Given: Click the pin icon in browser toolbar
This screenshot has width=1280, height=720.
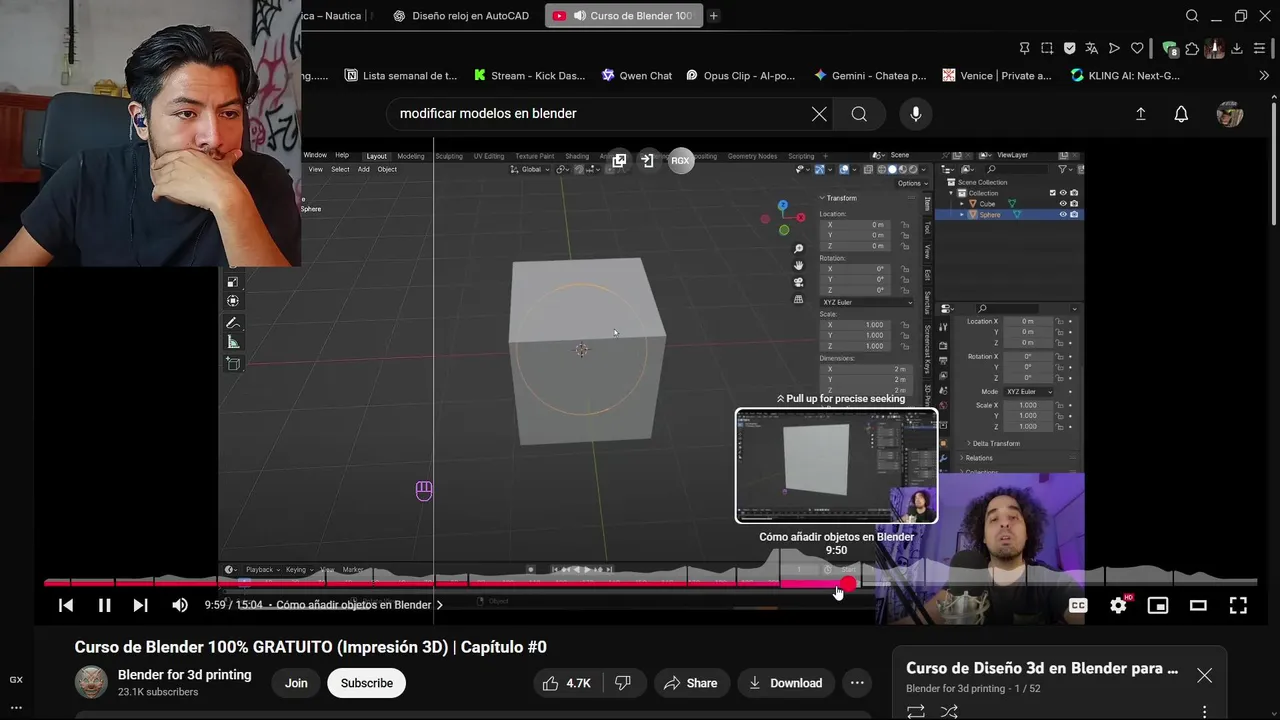Looking at the screenshot, I should (1024, 48).
